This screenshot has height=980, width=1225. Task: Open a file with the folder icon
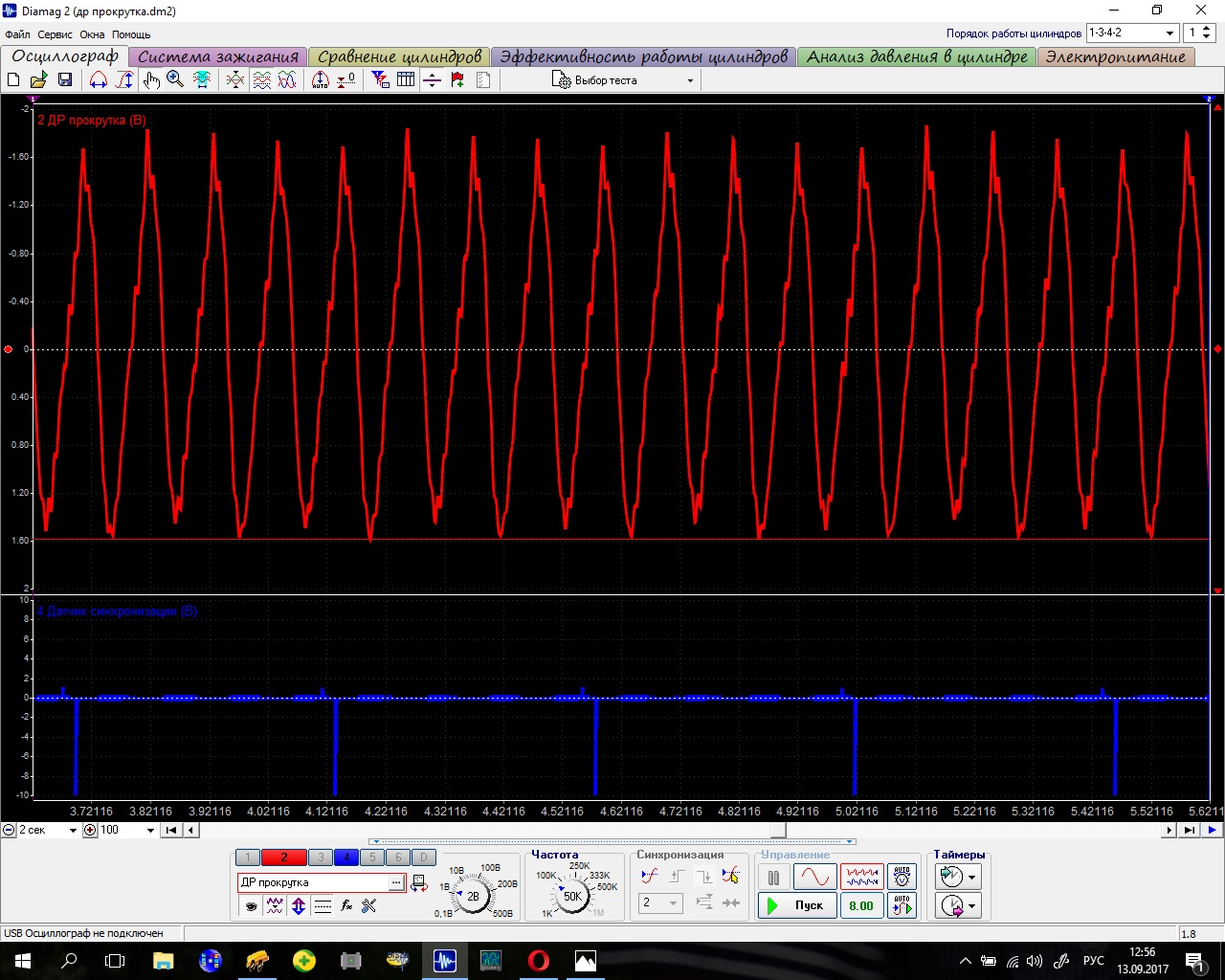tap(39, 80)
